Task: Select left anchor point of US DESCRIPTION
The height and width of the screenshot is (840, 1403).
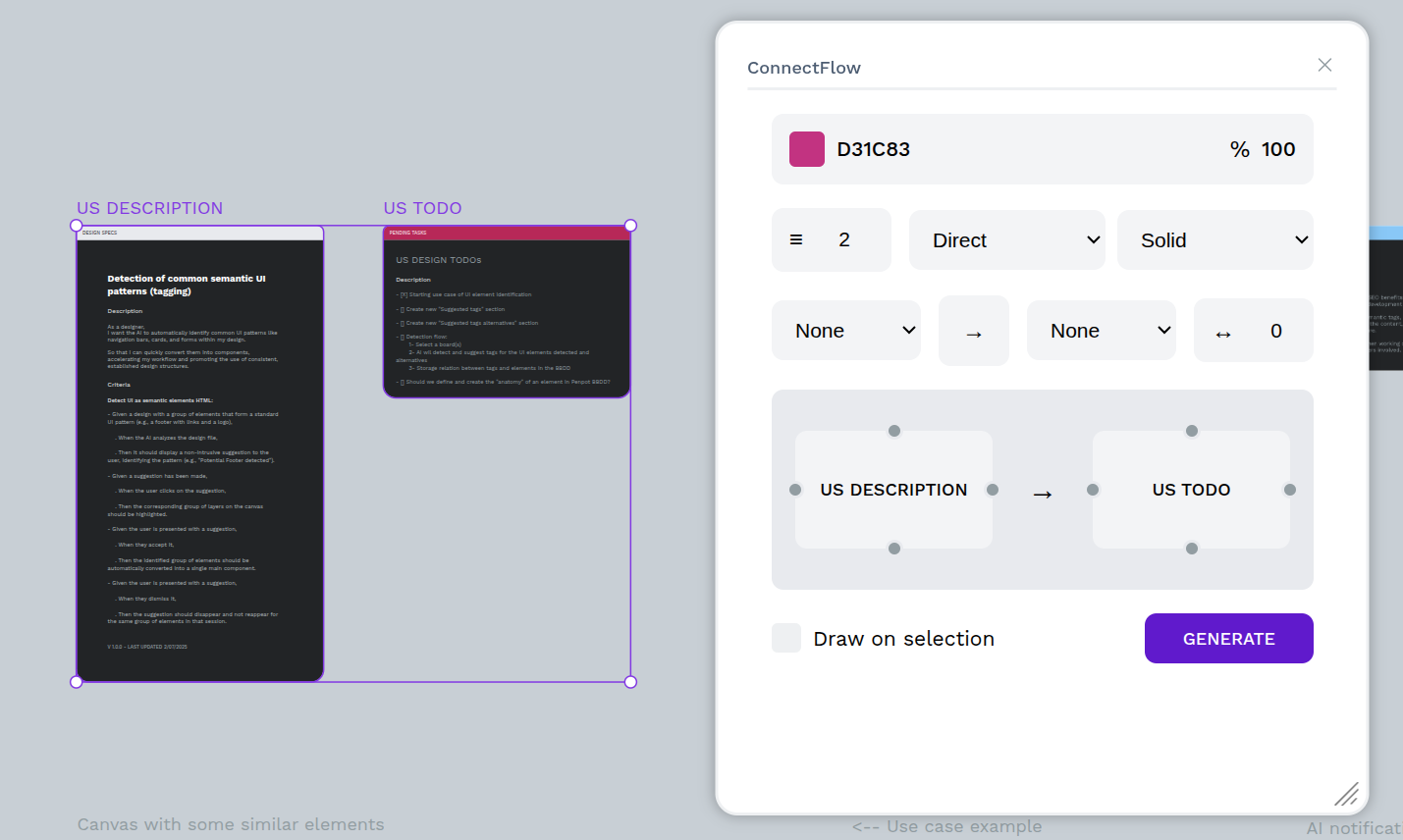Action: coord(795,490)
